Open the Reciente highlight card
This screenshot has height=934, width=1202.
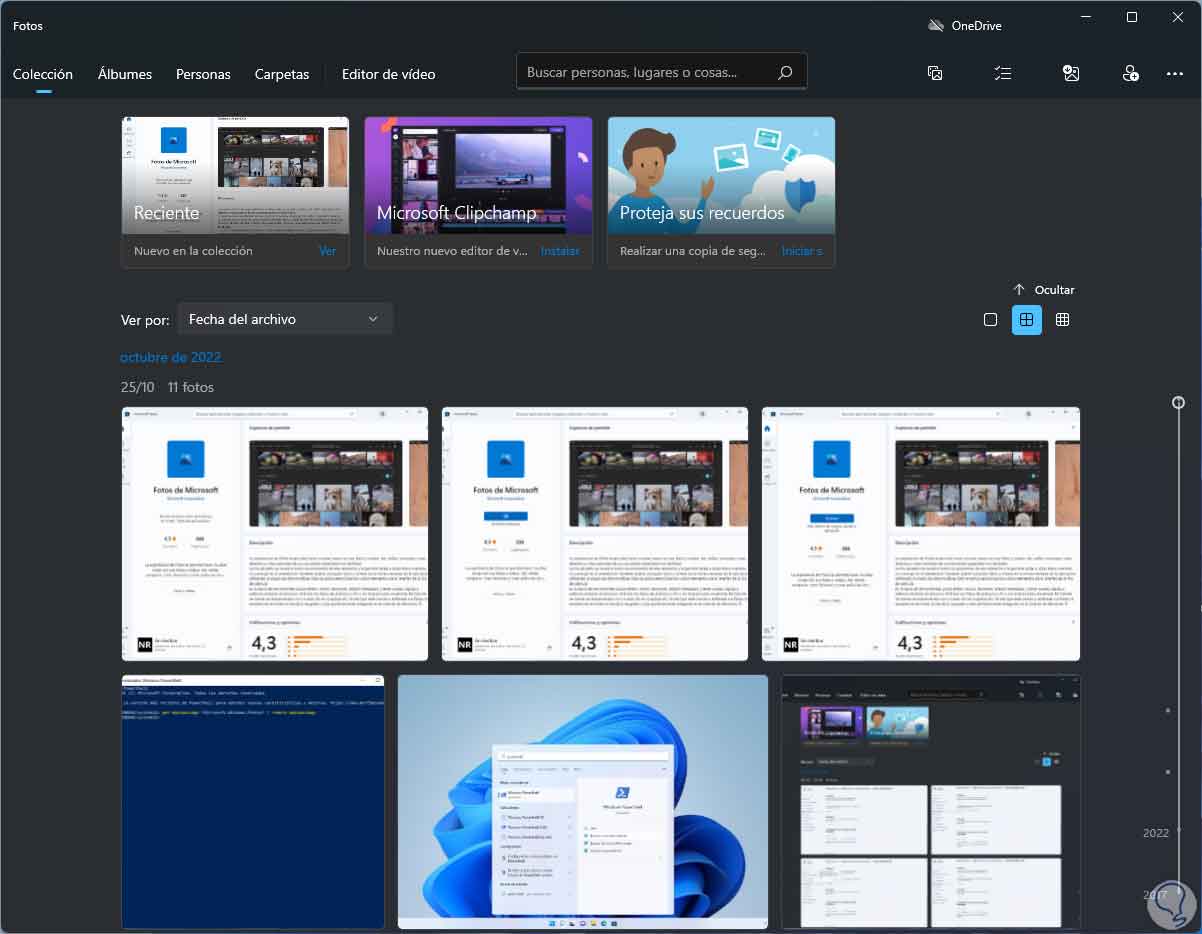(235, 192)
